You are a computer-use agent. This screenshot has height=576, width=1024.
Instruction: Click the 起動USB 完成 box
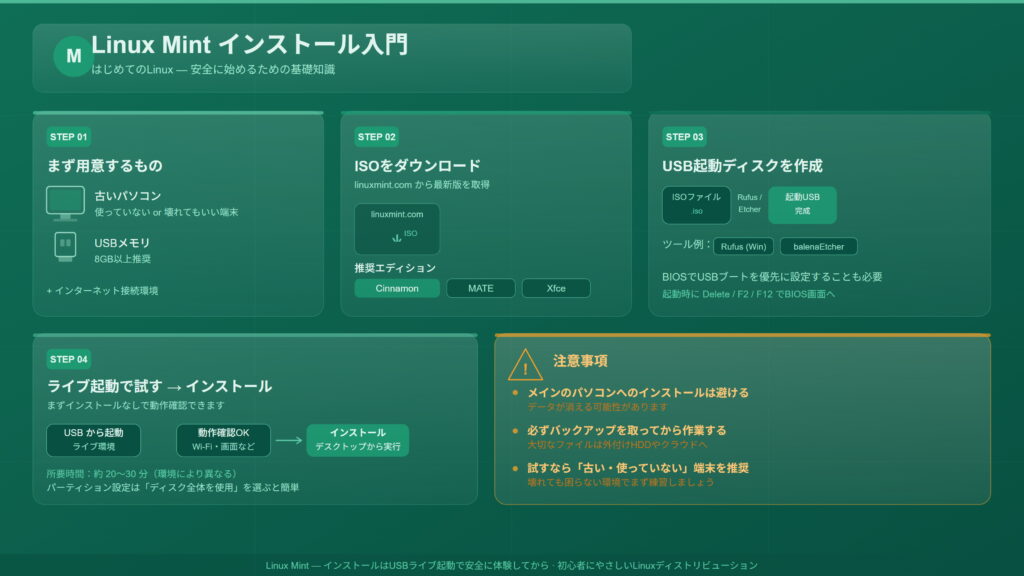802,205
